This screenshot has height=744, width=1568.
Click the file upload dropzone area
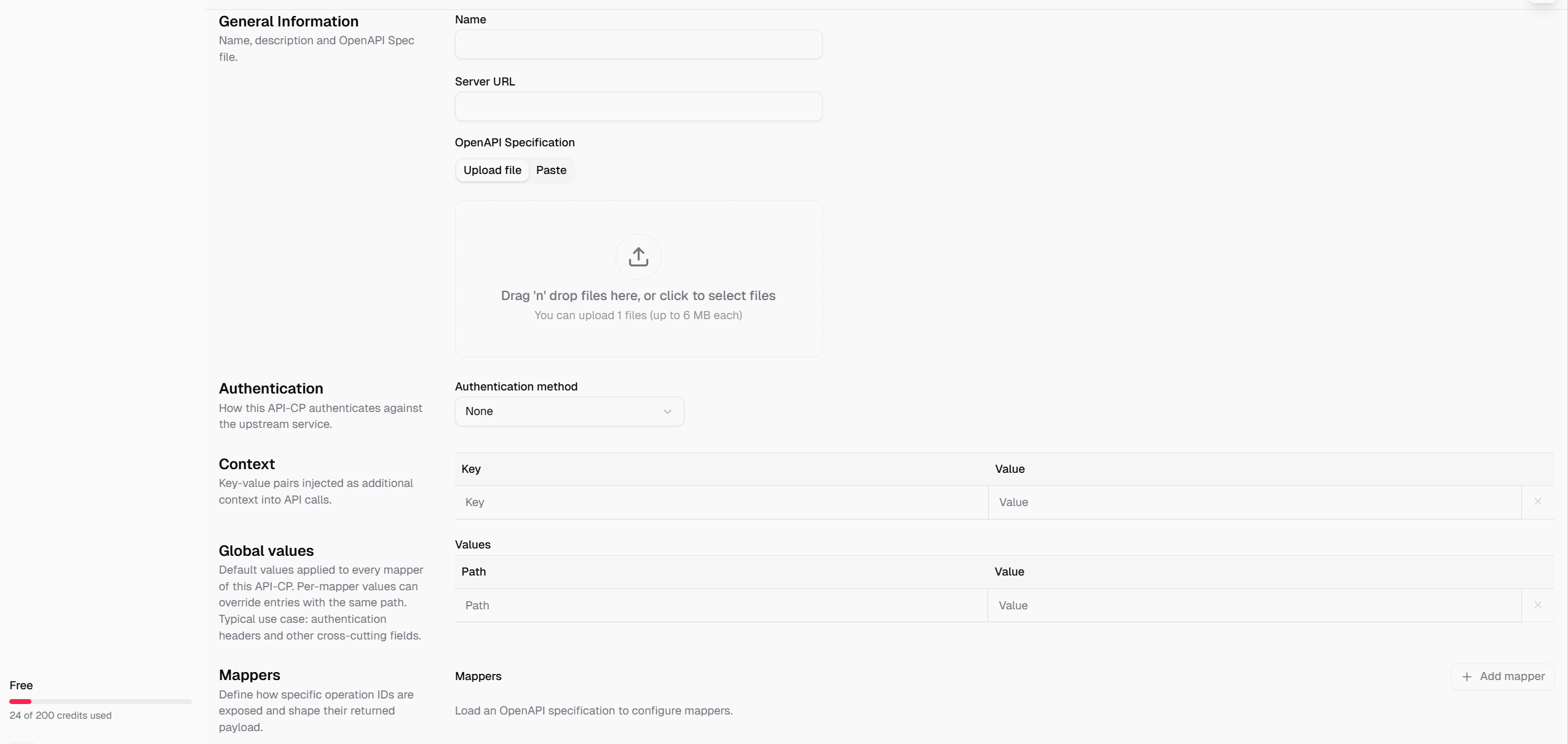pyautogui.click(x=638, y=279)
